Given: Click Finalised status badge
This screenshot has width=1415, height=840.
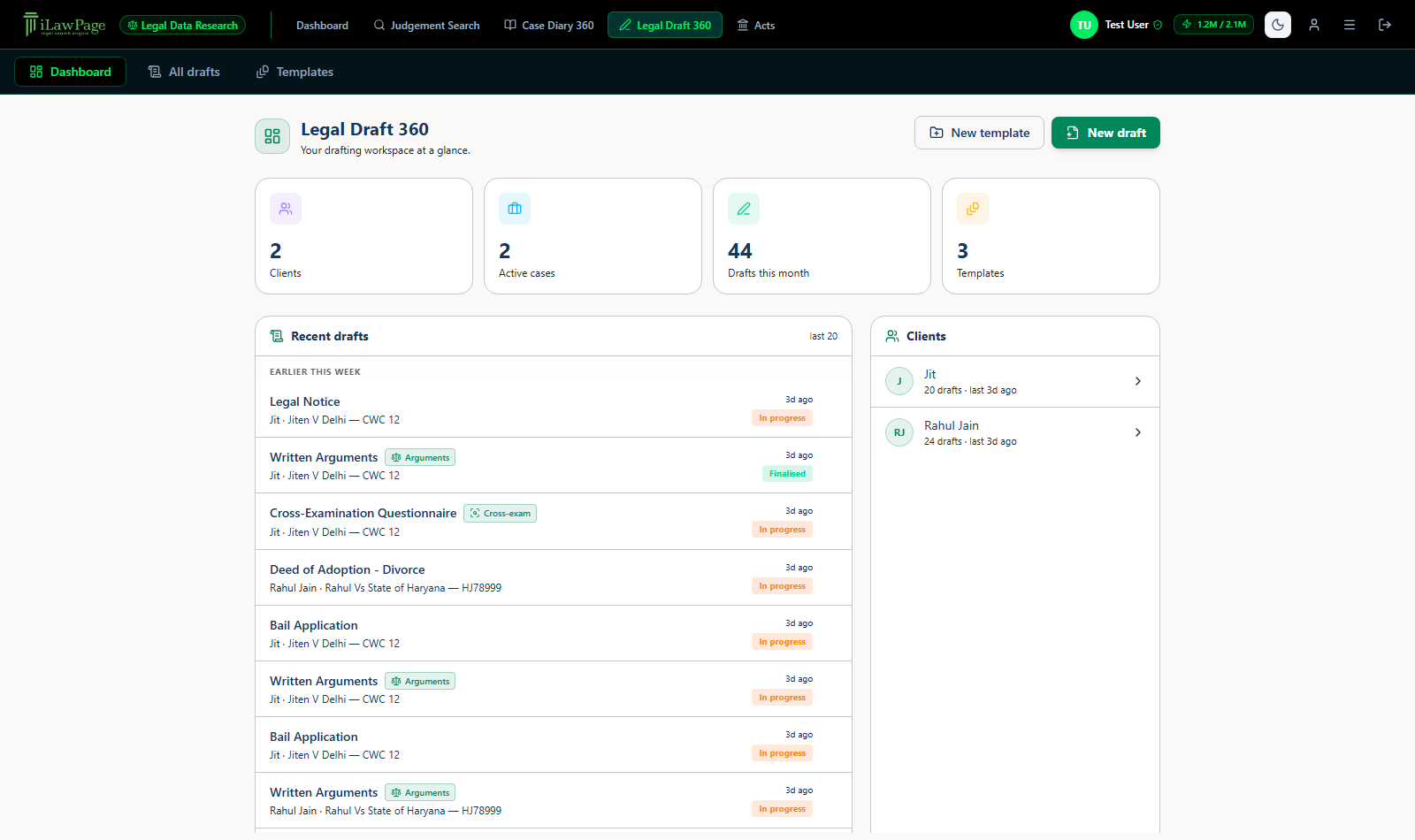Looking at the screenshot, I should [x=787, y=474].
